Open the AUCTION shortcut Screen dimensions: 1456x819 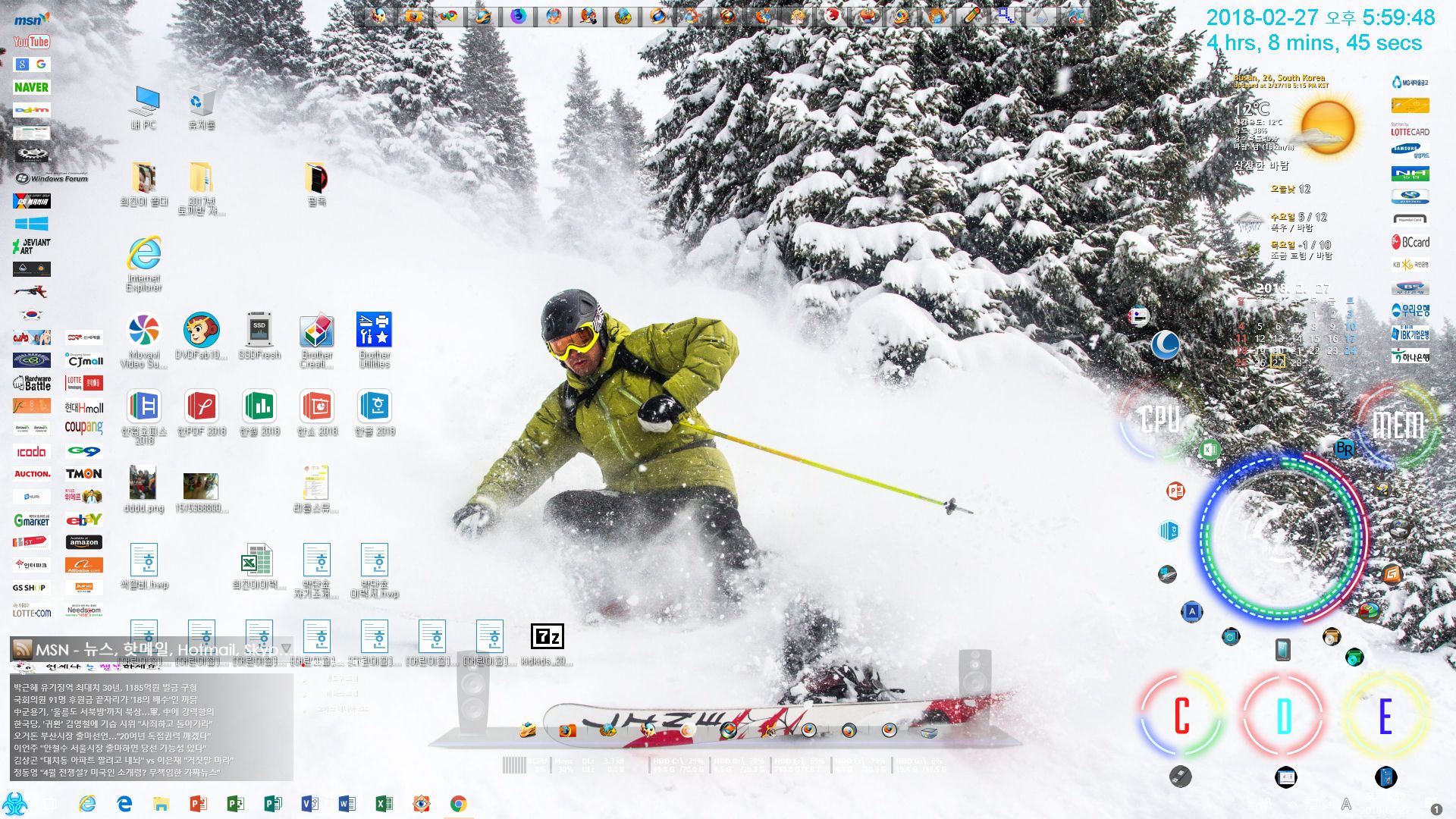click(32, 474)
